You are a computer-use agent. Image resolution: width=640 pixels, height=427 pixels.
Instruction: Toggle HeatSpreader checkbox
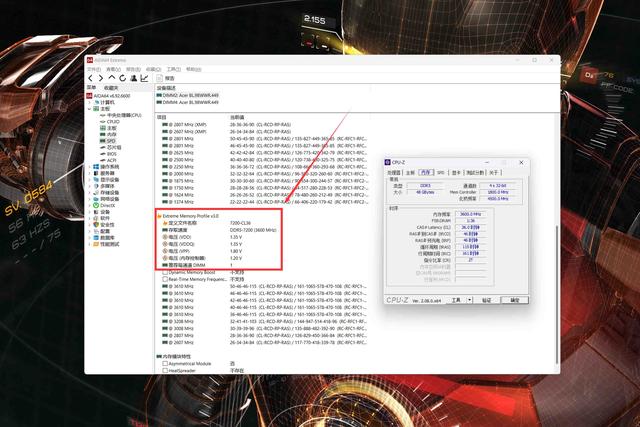[165, 371]
